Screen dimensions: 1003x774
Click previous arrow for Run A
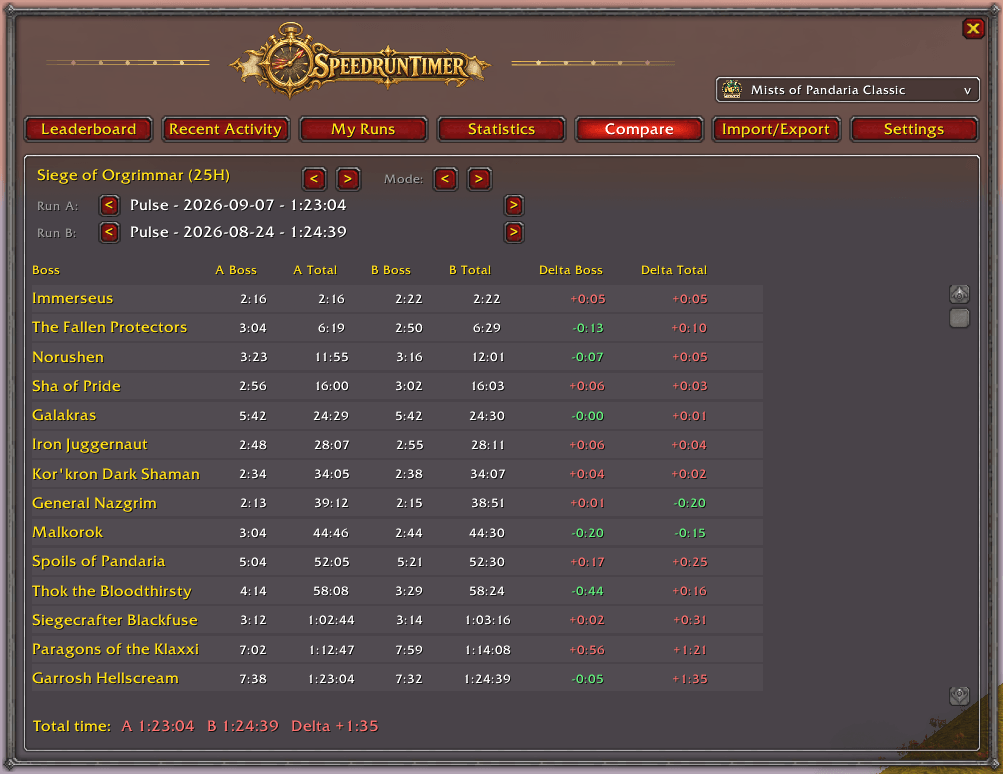[x=109, y=205]
